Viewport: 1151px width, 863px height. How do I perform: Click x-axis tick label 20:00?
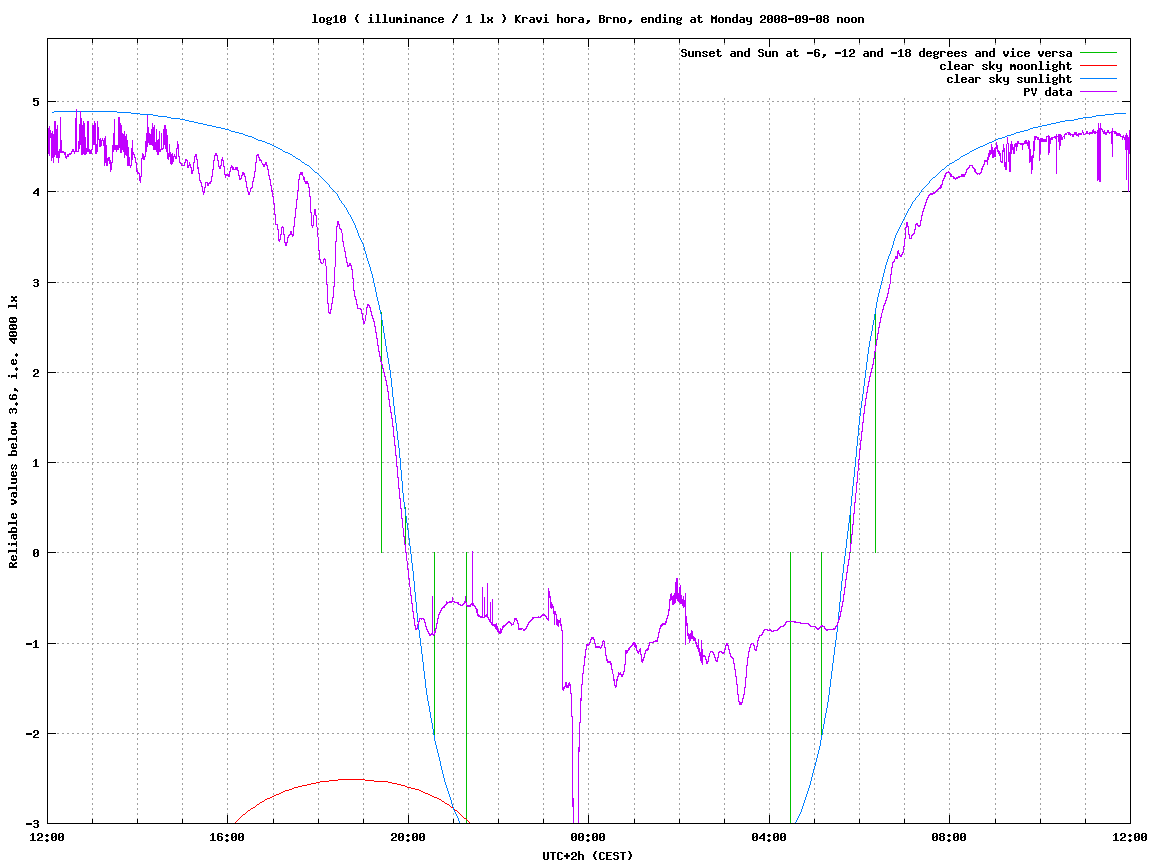[408, 837]
